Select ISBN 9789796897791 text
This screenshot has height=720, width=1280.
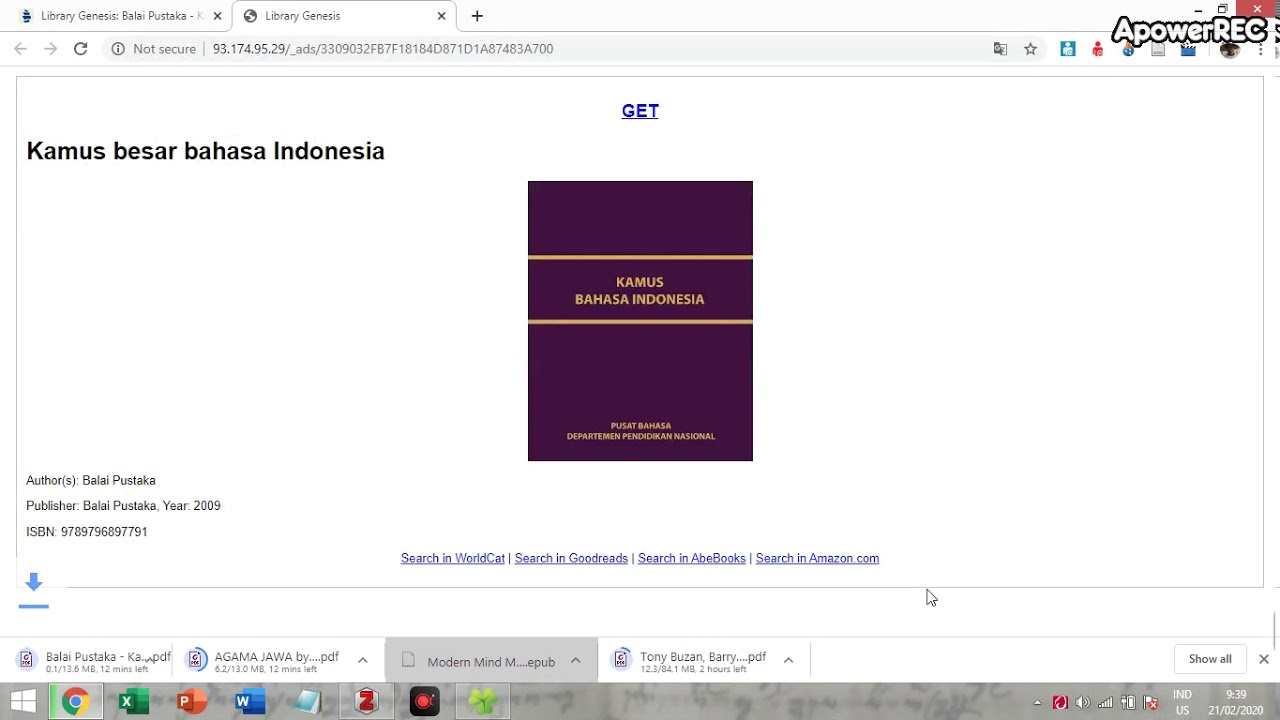[x=87, y=532]
